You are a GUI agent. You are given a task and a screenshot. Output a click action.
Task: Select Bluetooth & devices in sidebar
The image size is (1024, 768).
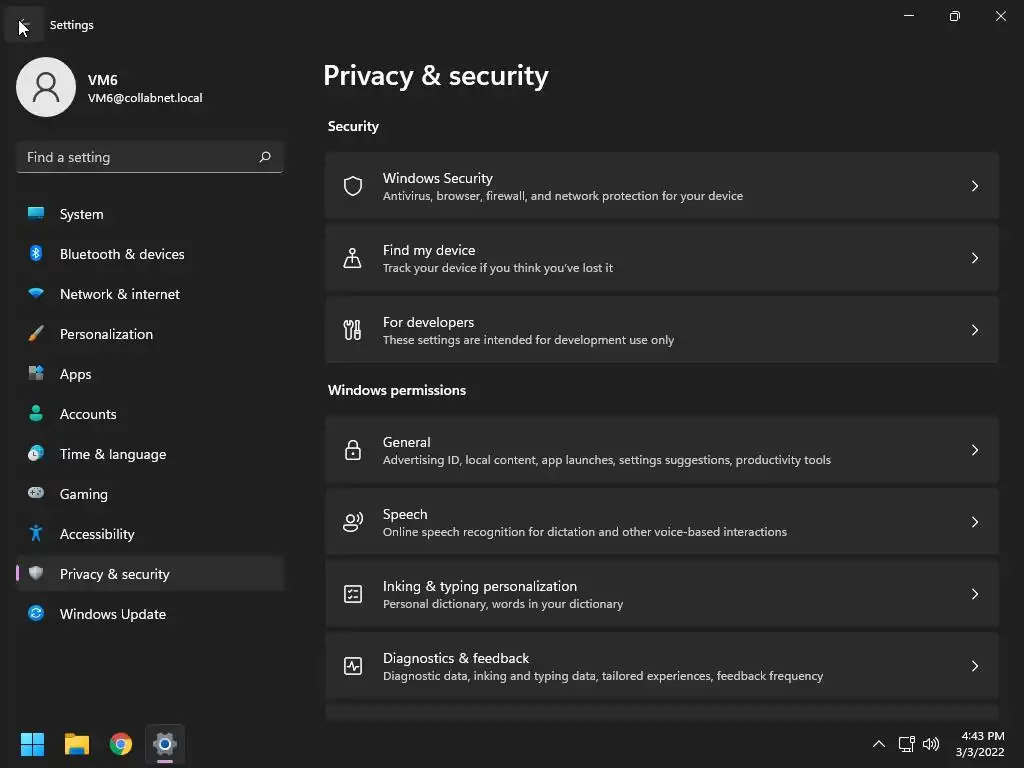[x=121, y=254]
